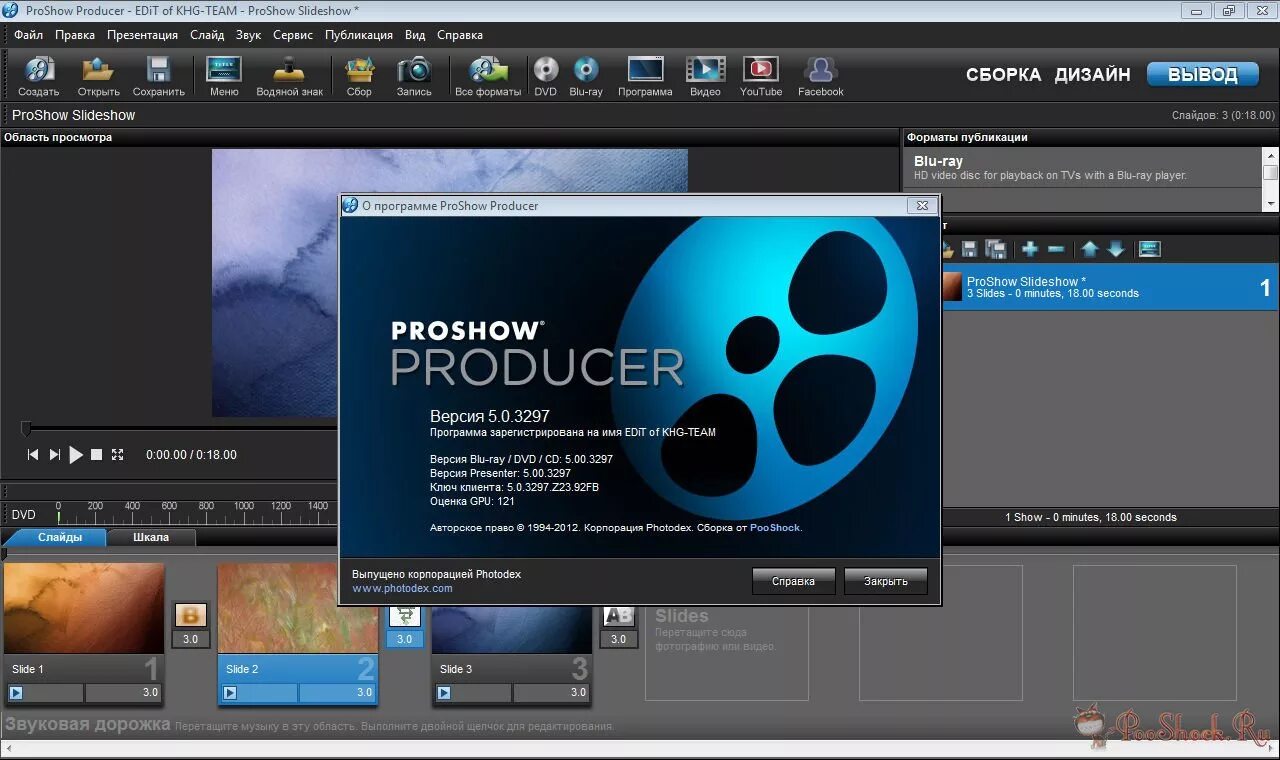Open the Слайд menu
The height and width of the screenshot is (760, 1280).
coord(207,35)
